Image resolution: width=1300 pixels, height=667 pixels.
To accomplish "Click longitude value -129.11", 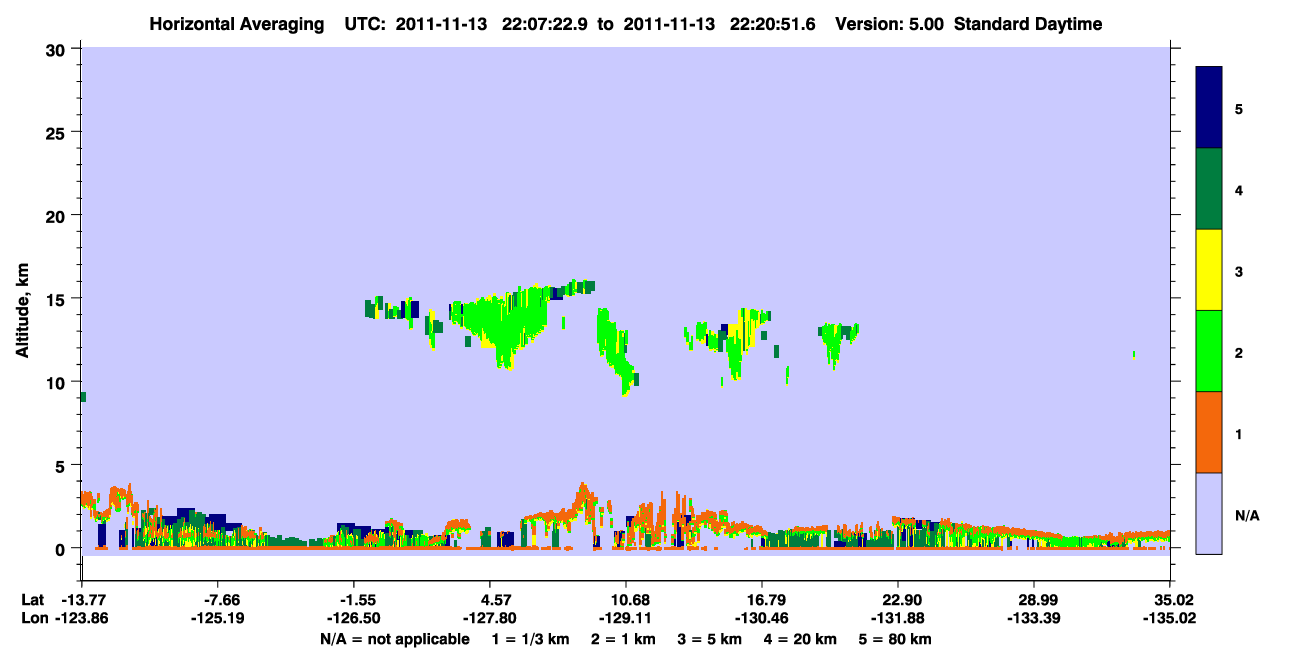I will (x=625, y=618).
